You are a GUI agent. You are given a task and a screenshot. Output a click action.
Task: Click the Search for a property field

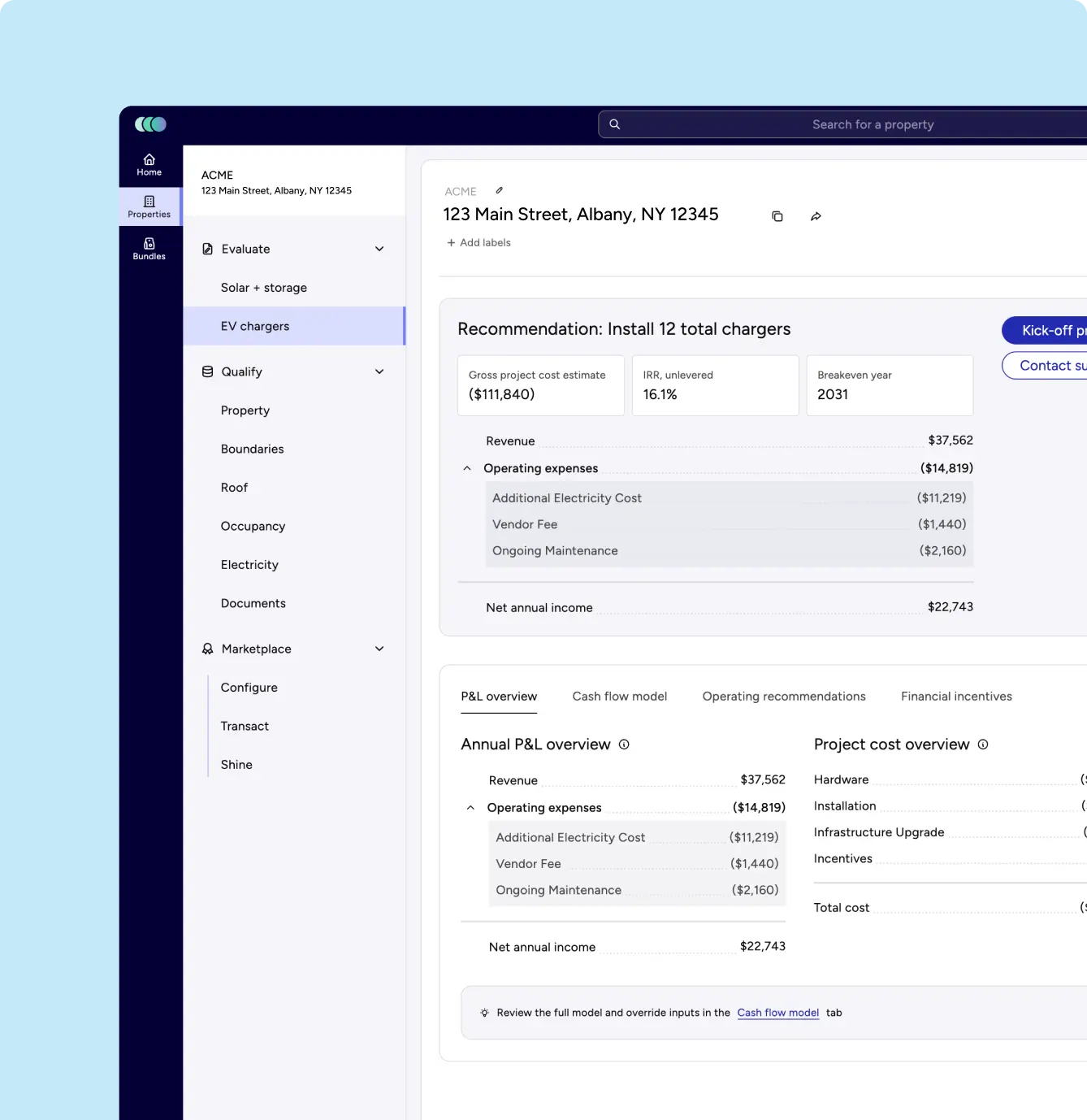842,124
